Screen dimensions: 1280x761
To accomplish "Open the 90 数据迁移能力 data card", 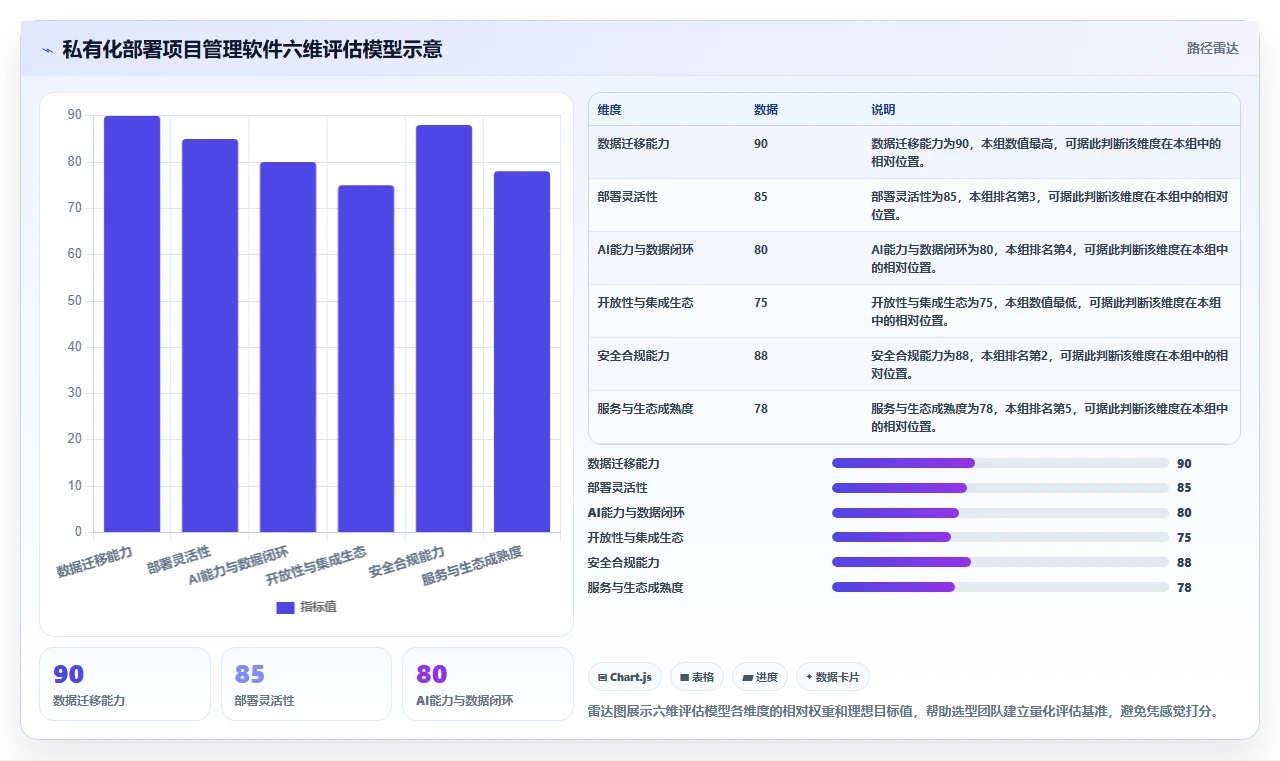I will 125,684.
